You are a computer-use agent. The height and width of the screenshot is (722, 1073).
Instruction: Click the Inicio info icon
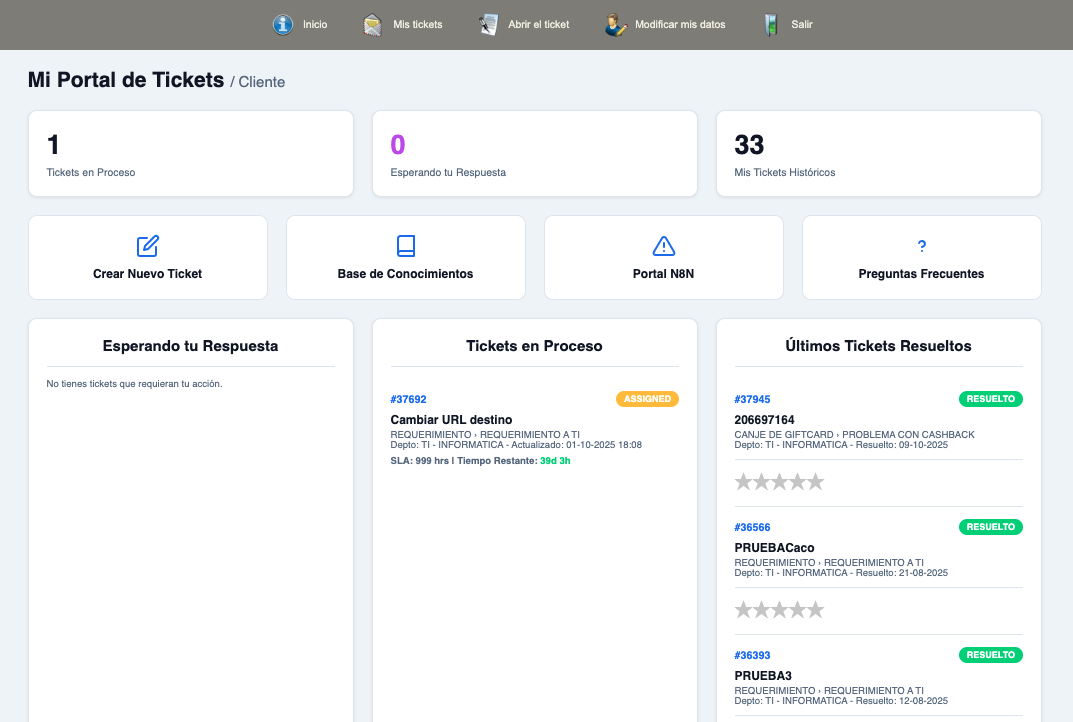pos(281,24)
